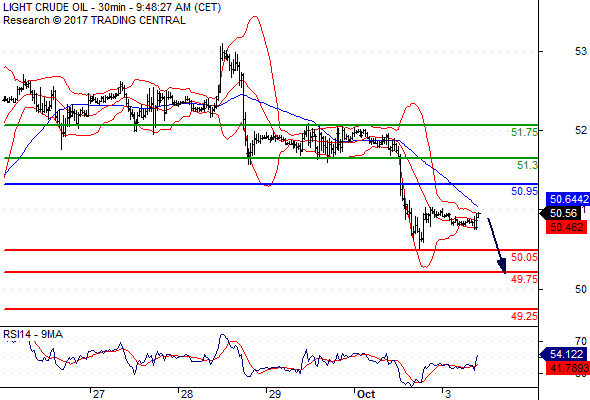Click the 70 RSI axis label
Viewport: 590px width, 400px height.
[581, 341]
